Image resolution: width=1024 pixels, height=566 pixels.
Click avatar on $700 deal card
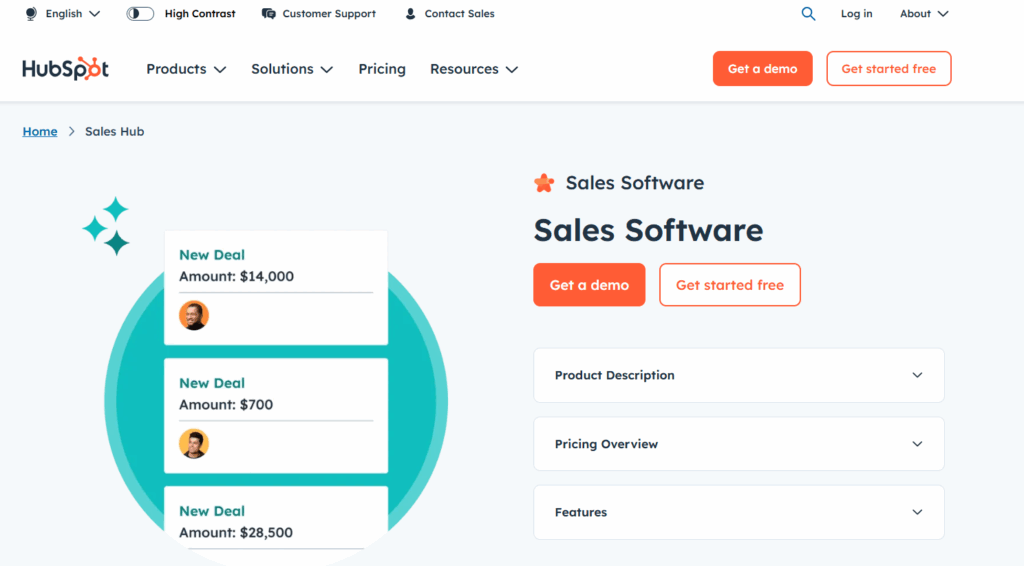(x=194, y=444)
